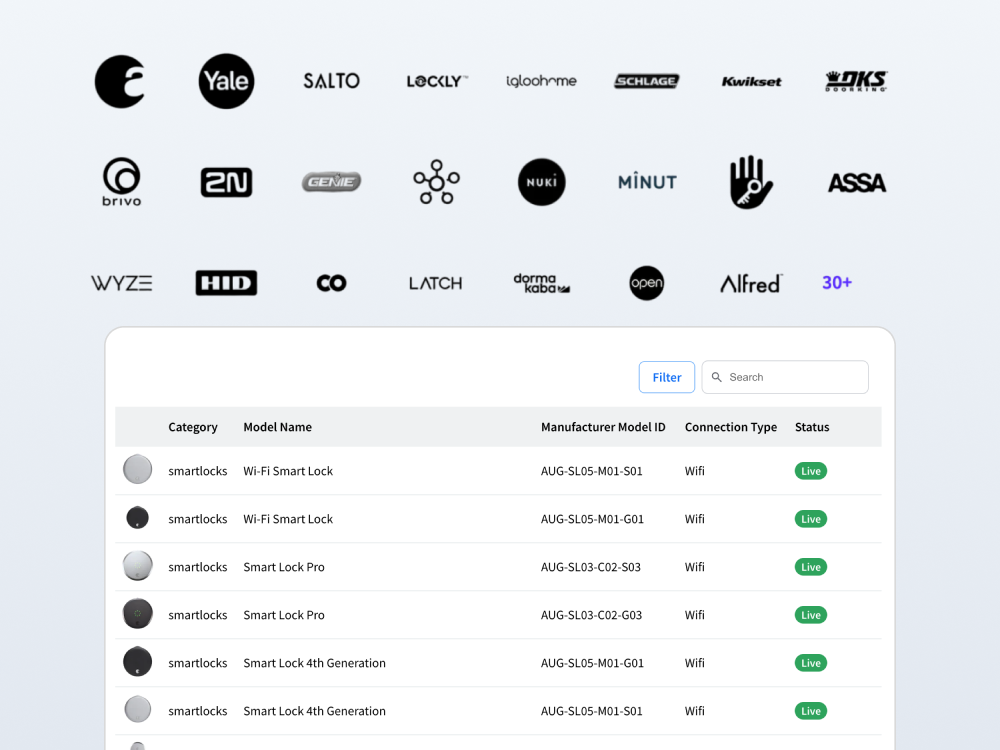Open the Kwikset logo
This screenshot has width=1000, height=750.
[751, 82]
